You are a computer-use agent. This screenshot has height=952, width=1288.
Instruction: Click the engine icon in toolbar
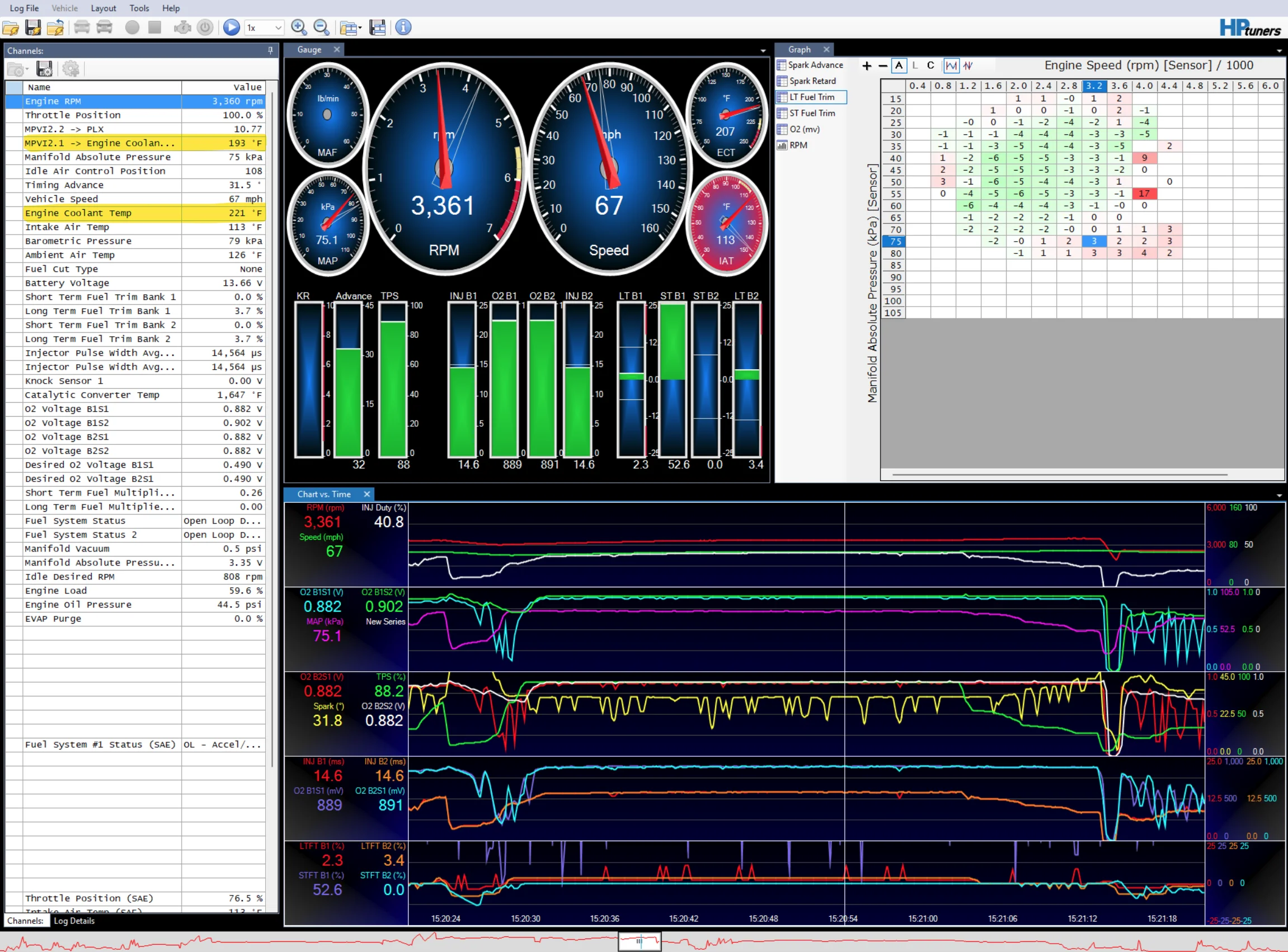pos(182,27)
